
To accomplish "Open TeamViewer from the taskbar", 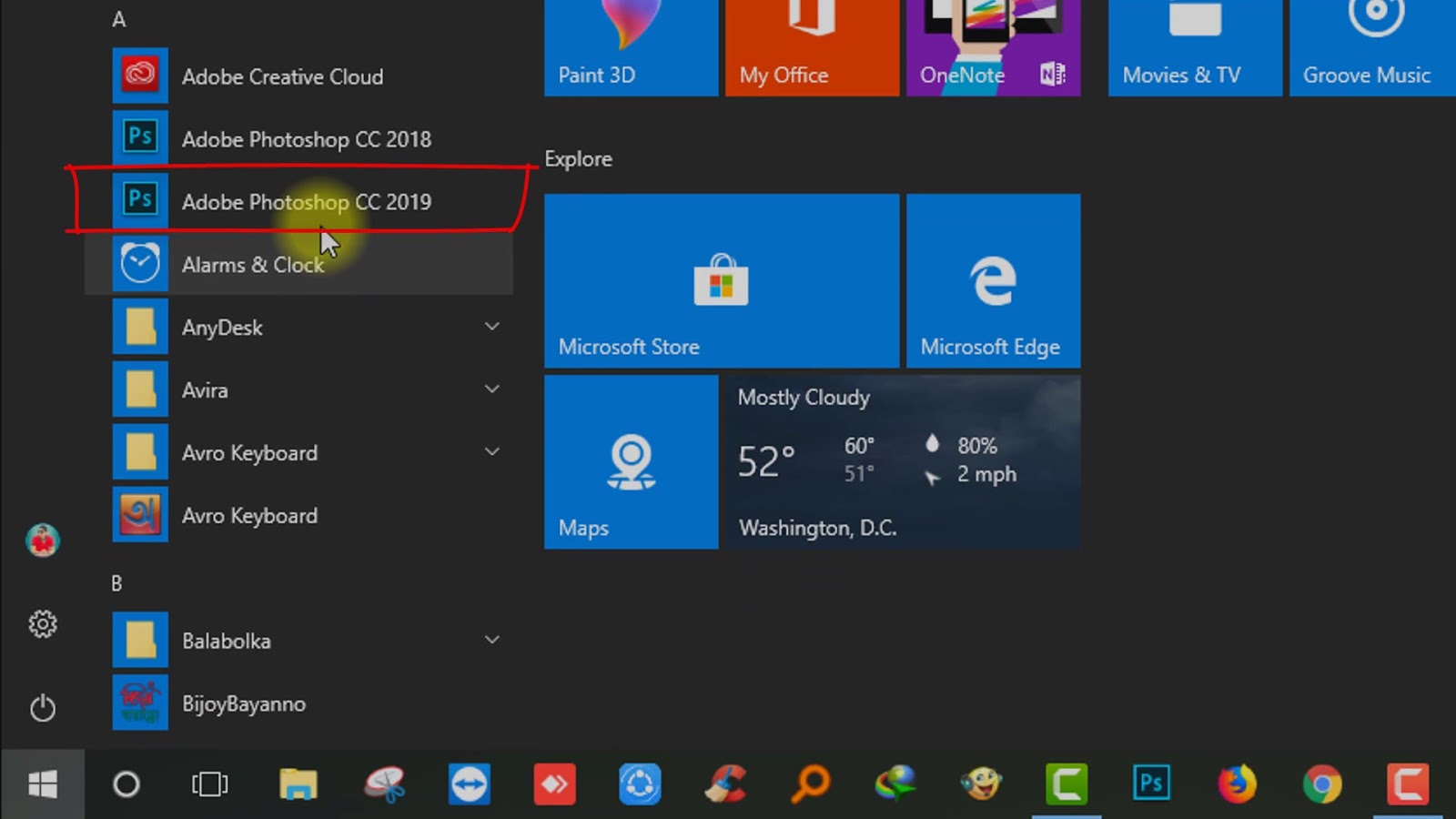I will point(469,784).
